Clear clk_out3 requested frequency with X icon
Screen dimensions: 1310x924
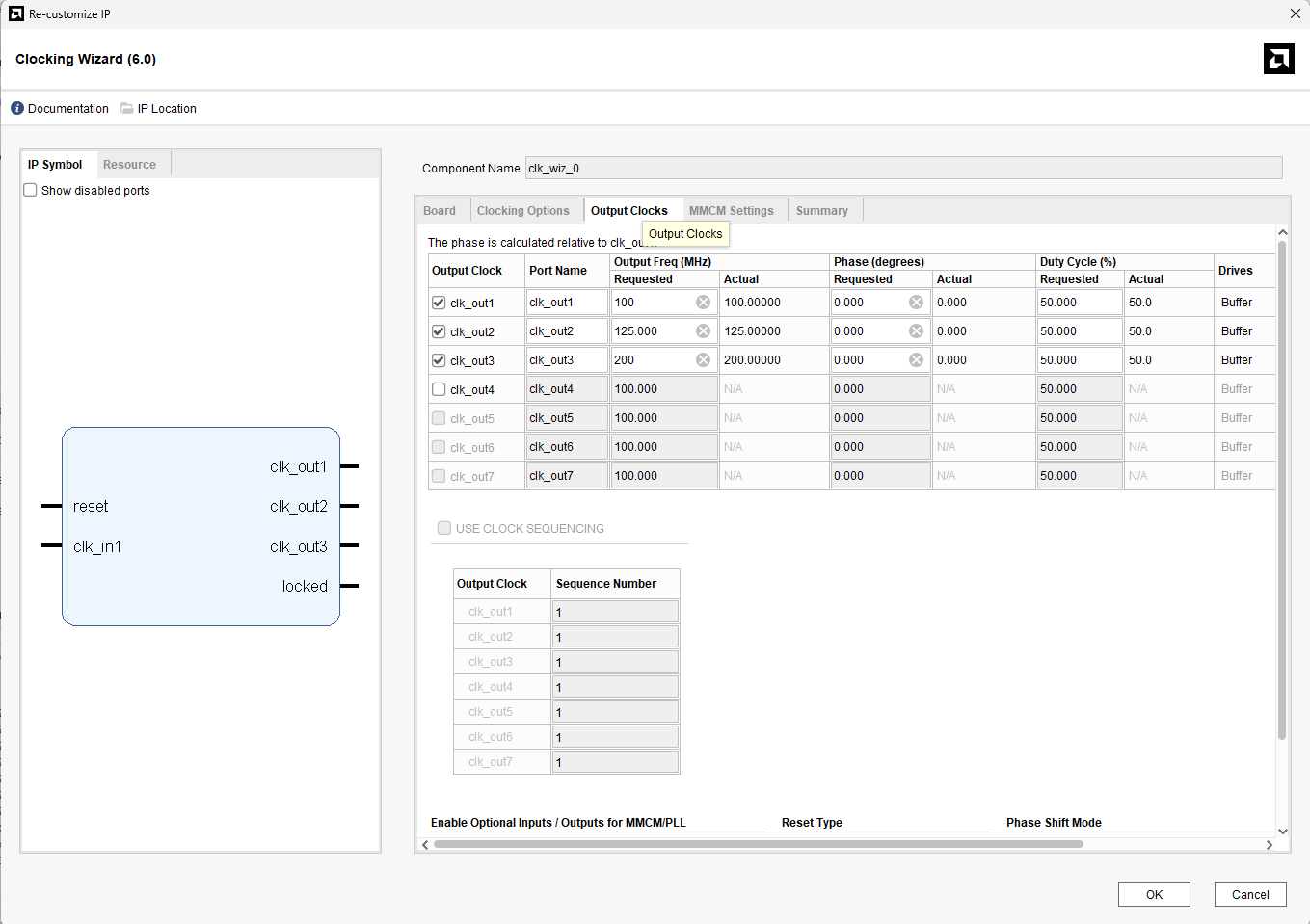click(704, 360)
